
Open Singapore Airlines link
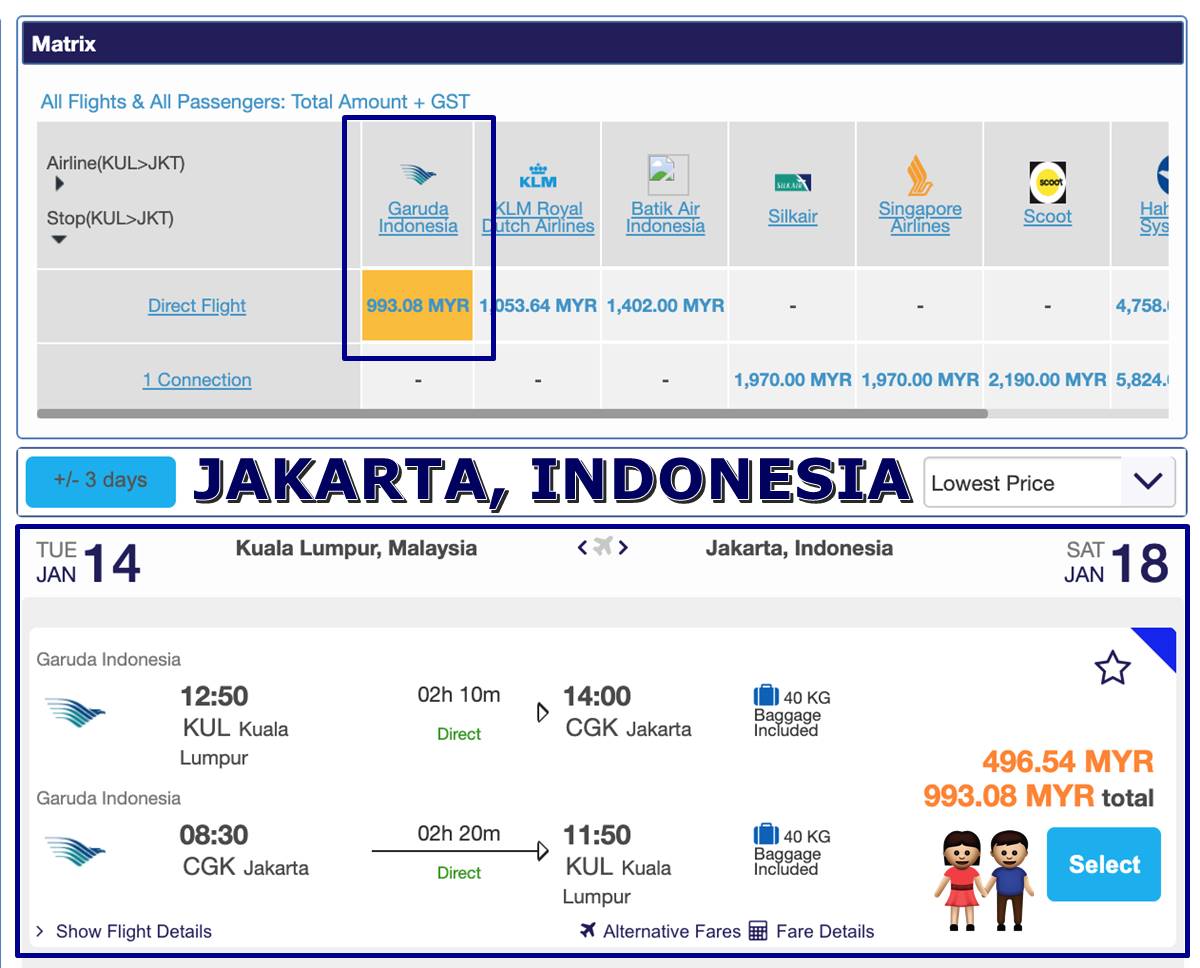click(x=920, y=217)
